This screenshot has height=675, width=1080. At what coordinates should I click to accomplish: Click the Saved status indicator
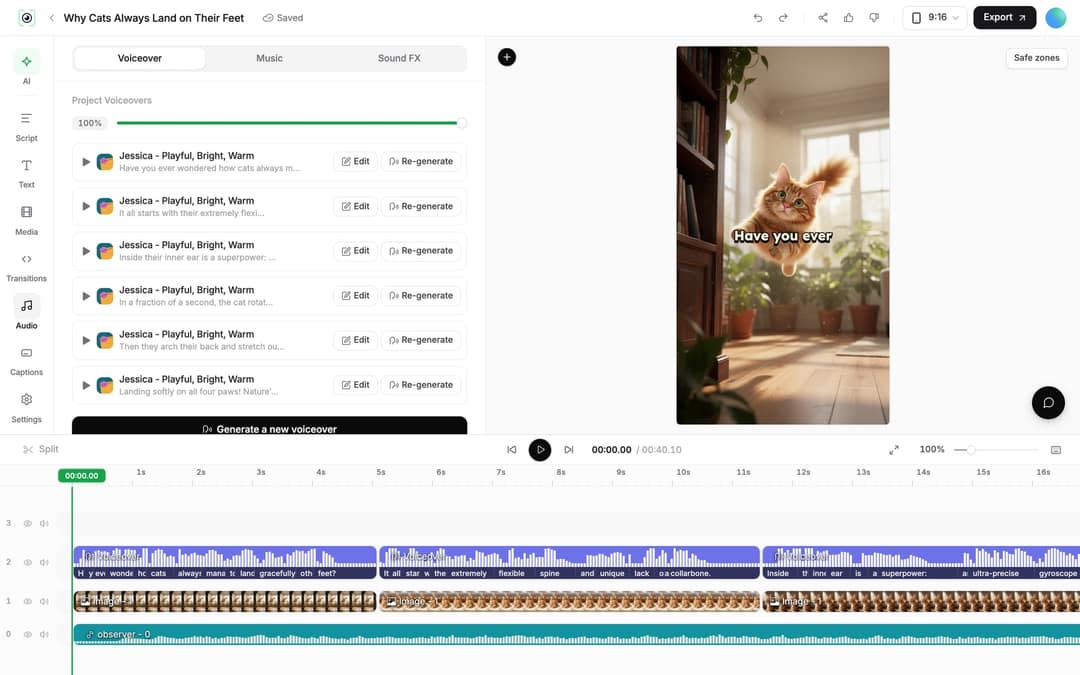click(x=283, y=18)
